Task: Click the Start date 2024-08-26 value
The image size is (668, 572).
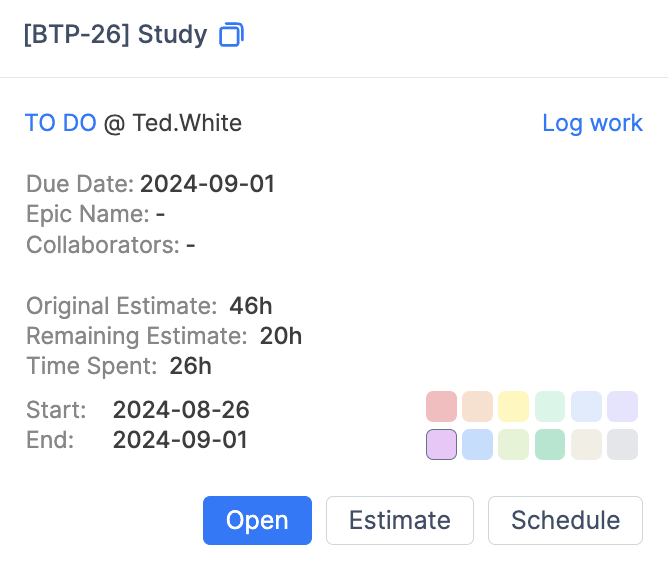Action: click(181, 409)
